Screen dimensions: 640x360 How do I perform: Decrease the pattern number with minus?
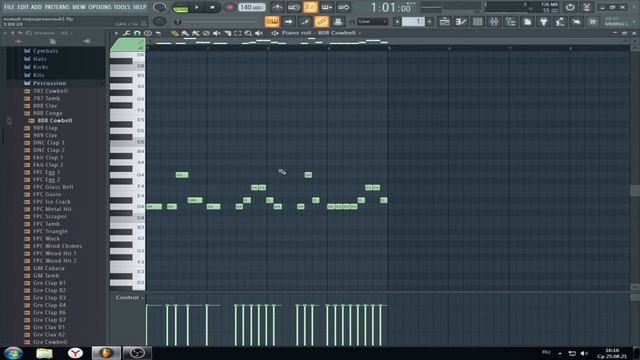(x=397, y=21)
